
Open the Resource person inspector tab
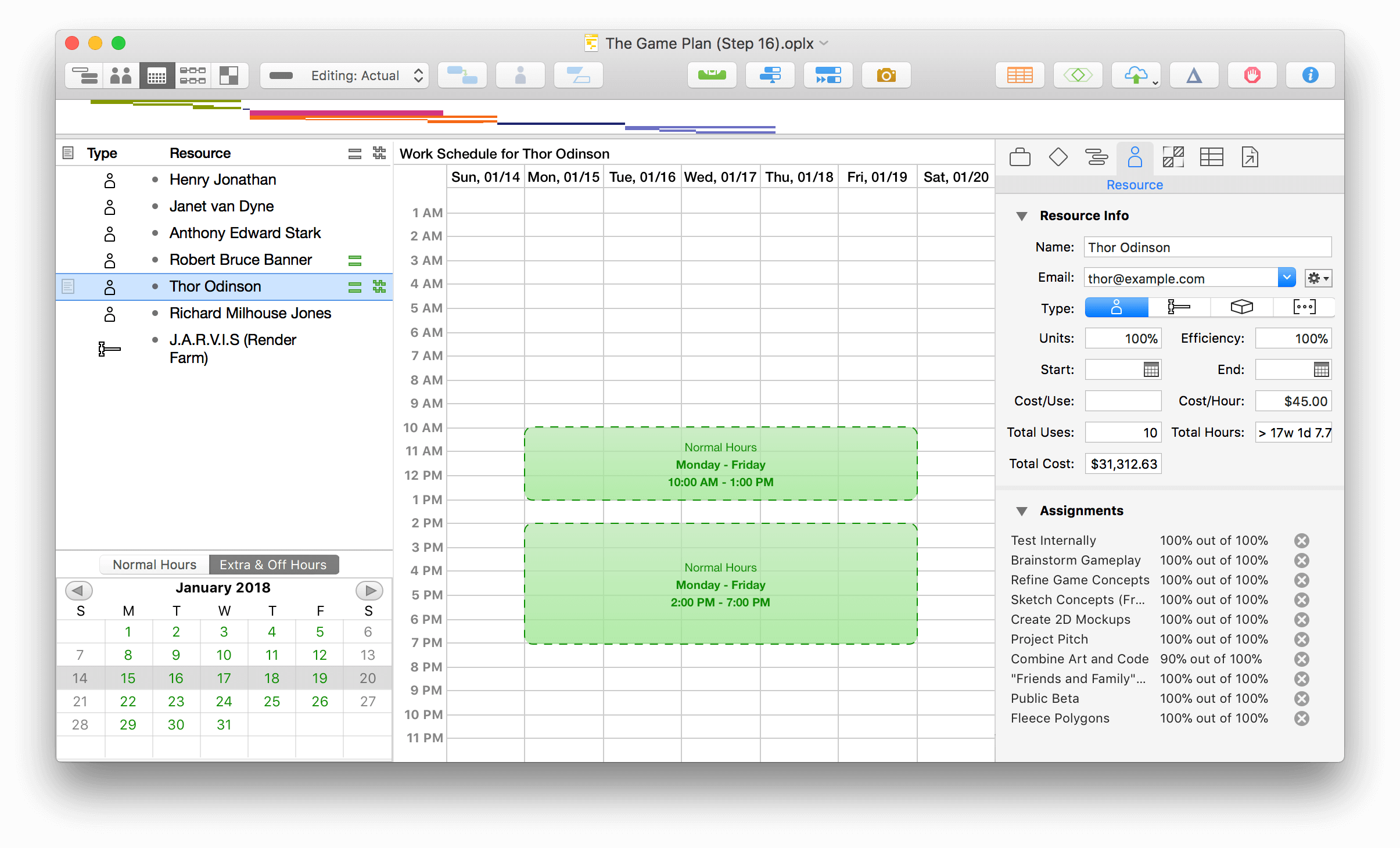pos(1135,157)
